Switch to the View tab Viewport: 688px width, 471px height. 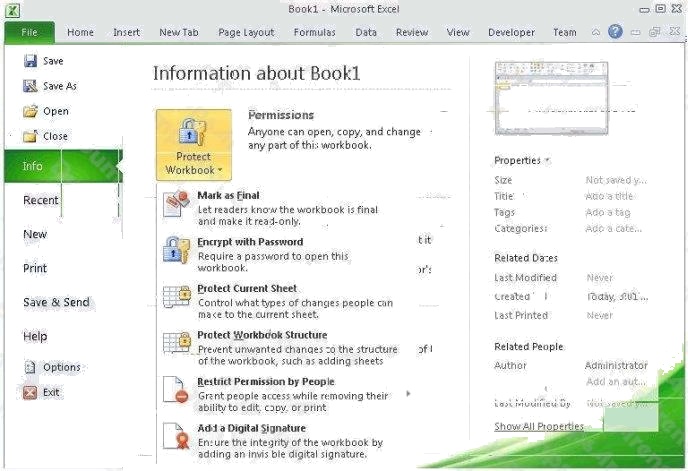click(x=458, y=32)
